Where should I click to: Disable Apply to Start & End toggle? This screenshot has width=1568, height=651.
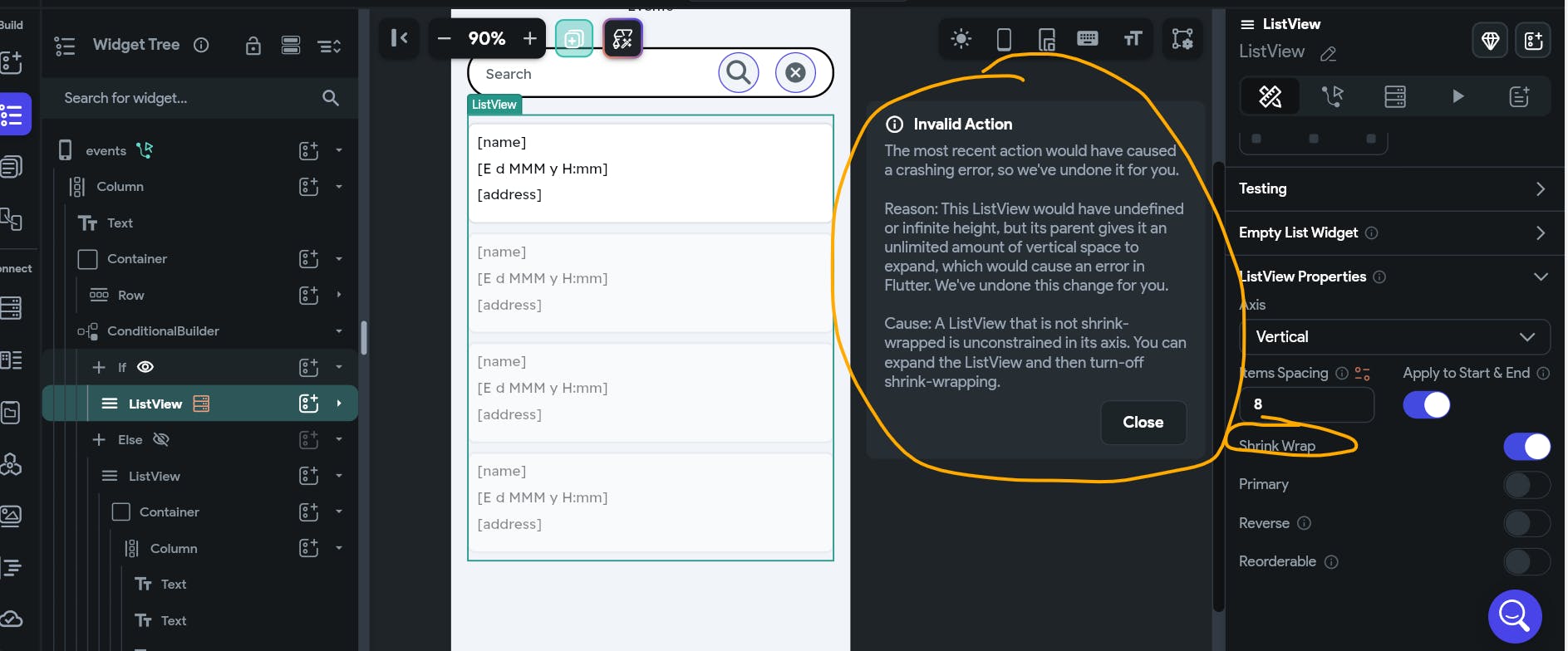1426,405
